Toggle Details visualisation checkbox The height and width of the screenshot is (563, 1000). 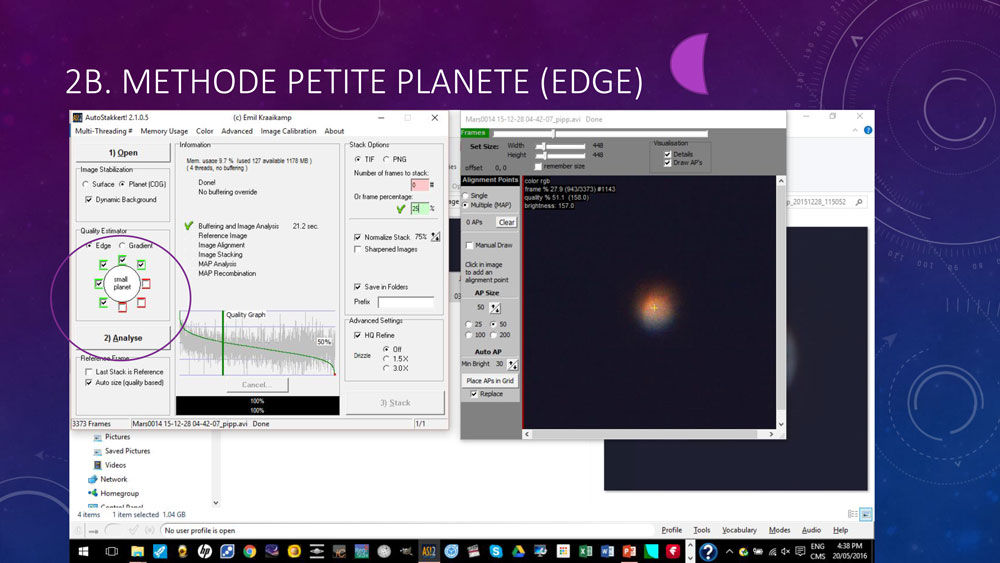pyautogui.click(x=667, y=154)
